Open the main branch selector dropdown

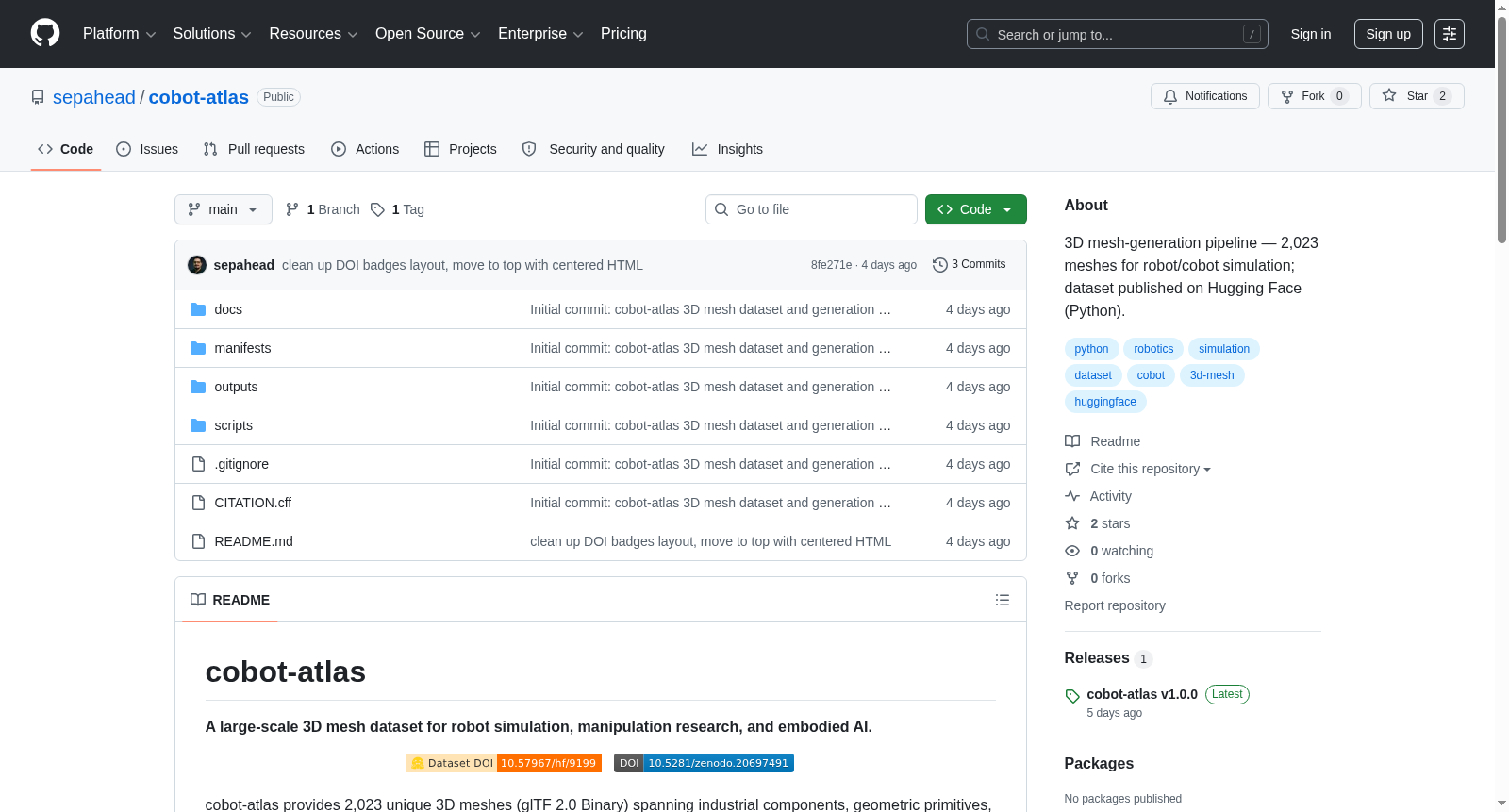click(224, 209)
